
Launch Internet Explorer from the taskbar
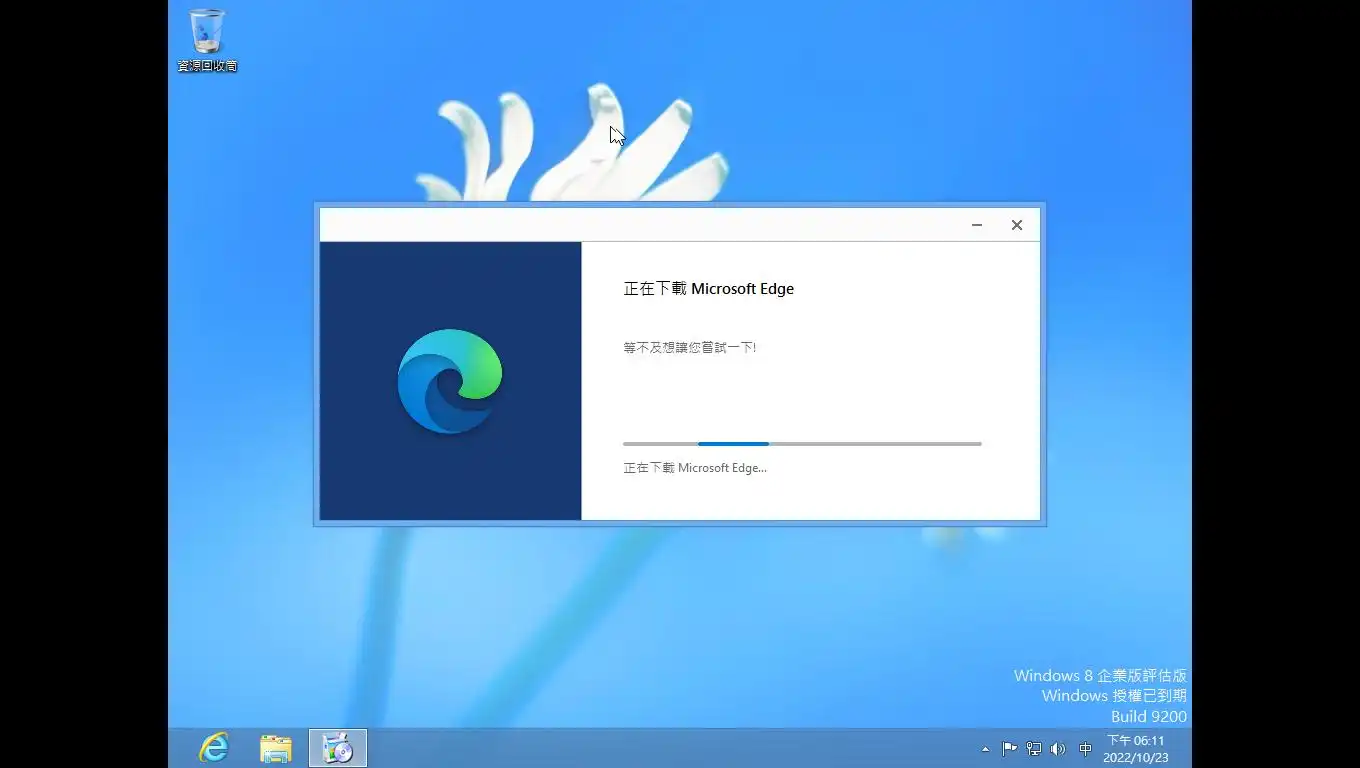[214, 748]
